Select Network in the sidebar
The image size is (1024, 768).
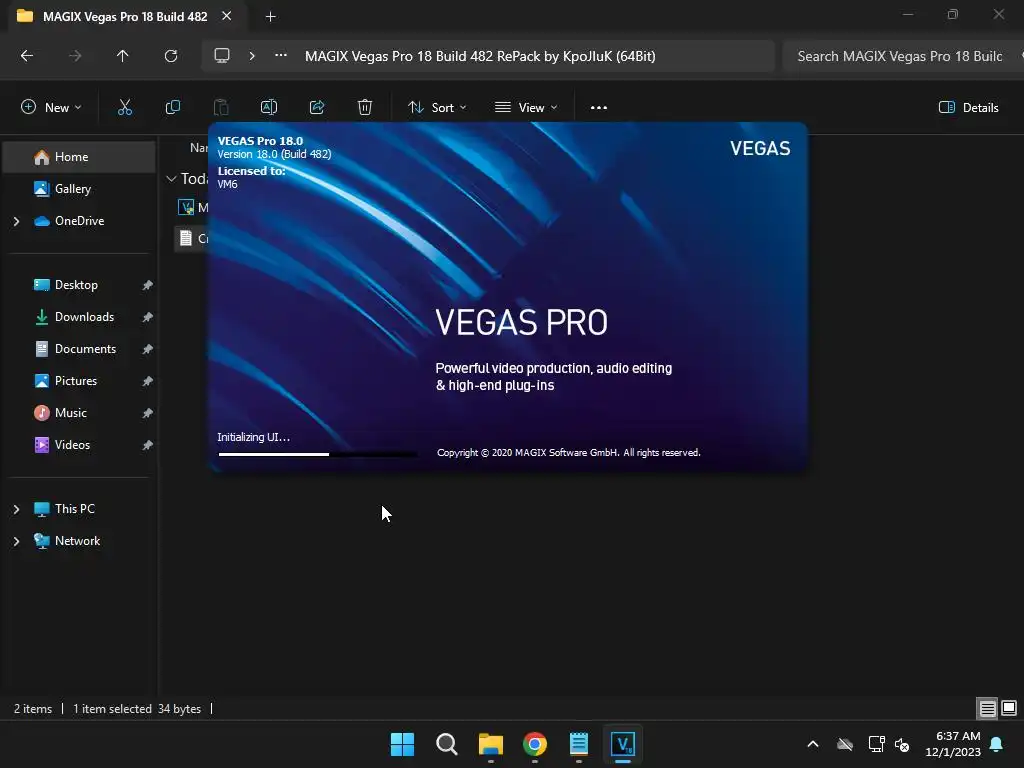click(x=79, y=541)
